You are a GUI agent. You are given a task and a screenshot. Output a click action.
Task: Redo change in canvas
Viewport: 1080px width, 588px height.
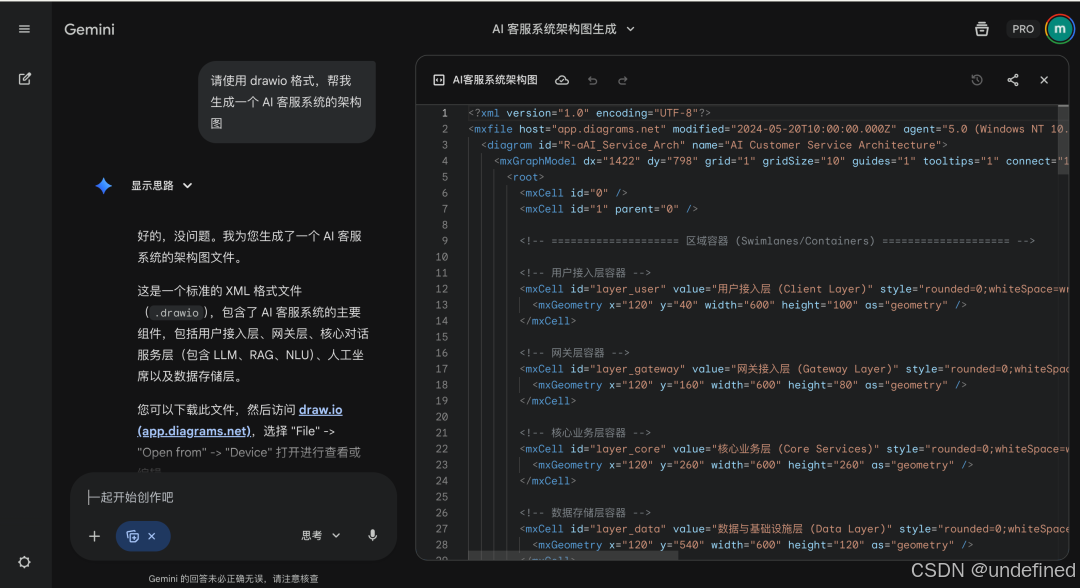[623, 81]
